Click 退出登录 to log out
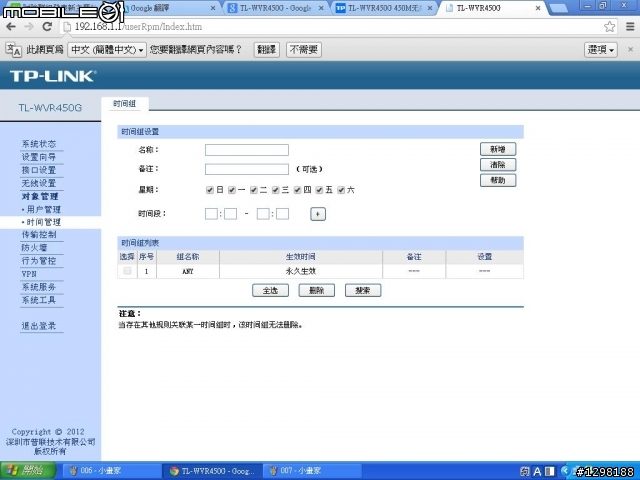The height and width of the screenshot is (480, 640). click(x=39, y=326)
